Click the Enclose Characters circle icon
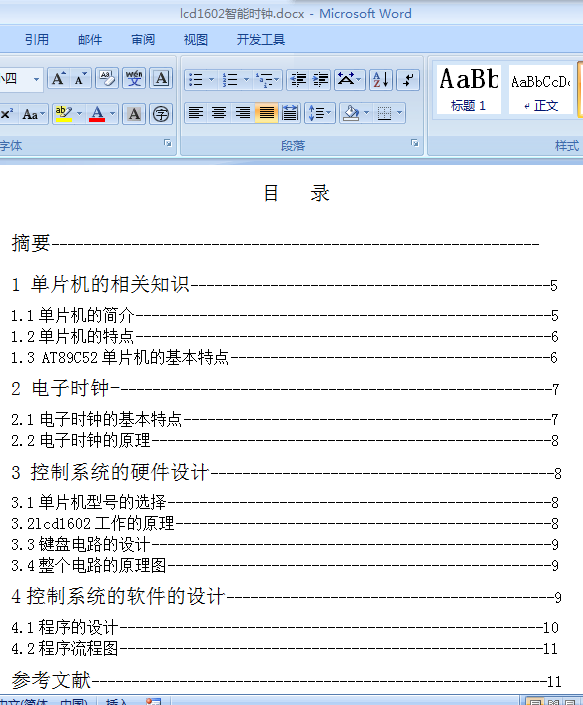This screenshot has height=705, width=583. click(160, 114)
